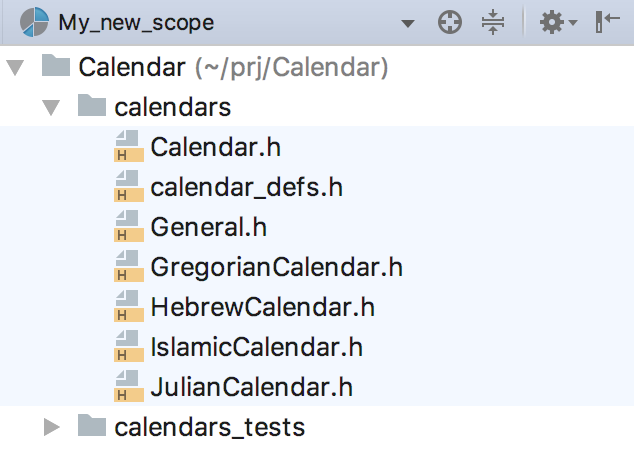Click the collapse all icon
The width and height of the screenshot is (634, 456).
tap(493, 22)
